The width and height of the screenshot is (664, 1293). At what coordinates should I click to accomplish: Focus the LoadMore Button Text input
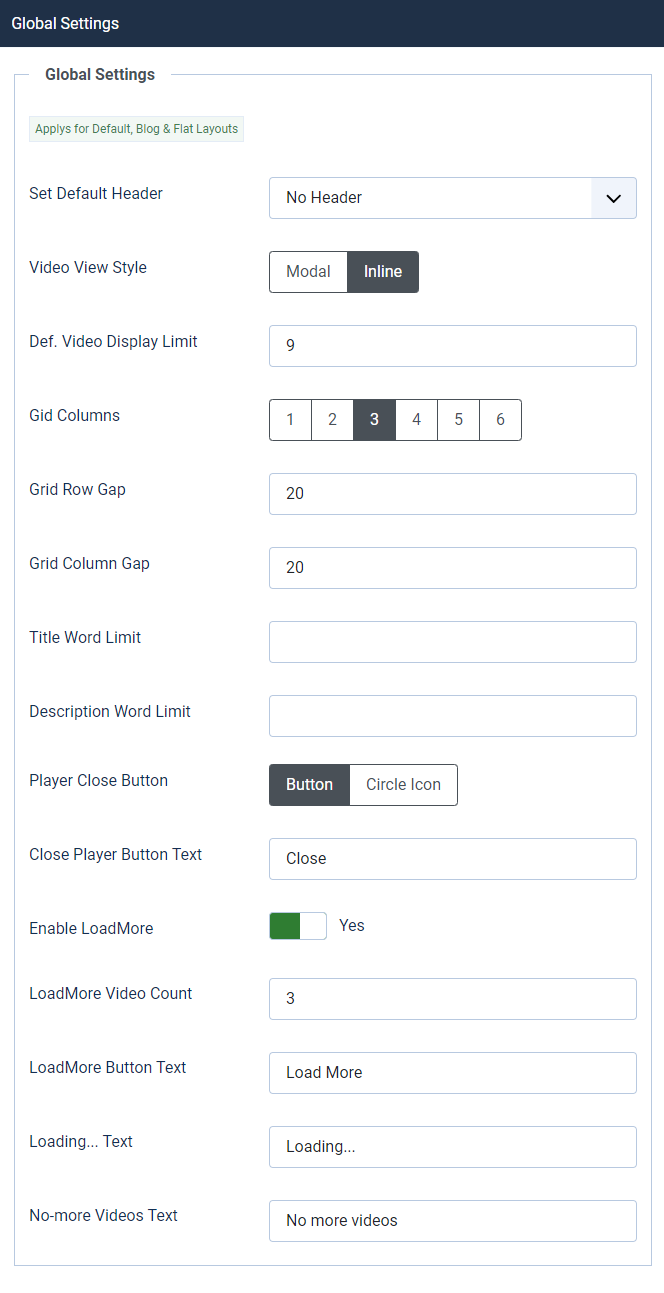(x=452, y=1073)
